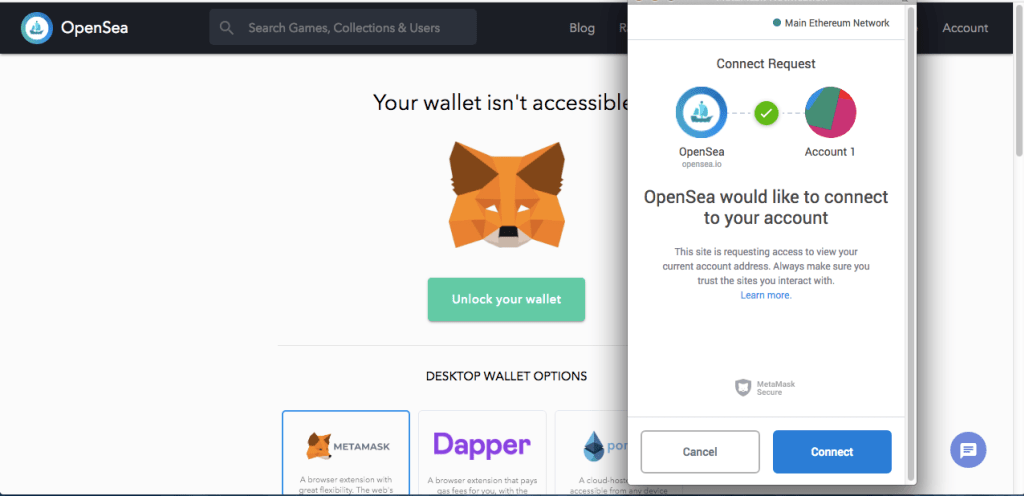1024x496 pixels.
Task: Open the chat bubble support icon
Action: pyautogui.click(x=968, y=450)
